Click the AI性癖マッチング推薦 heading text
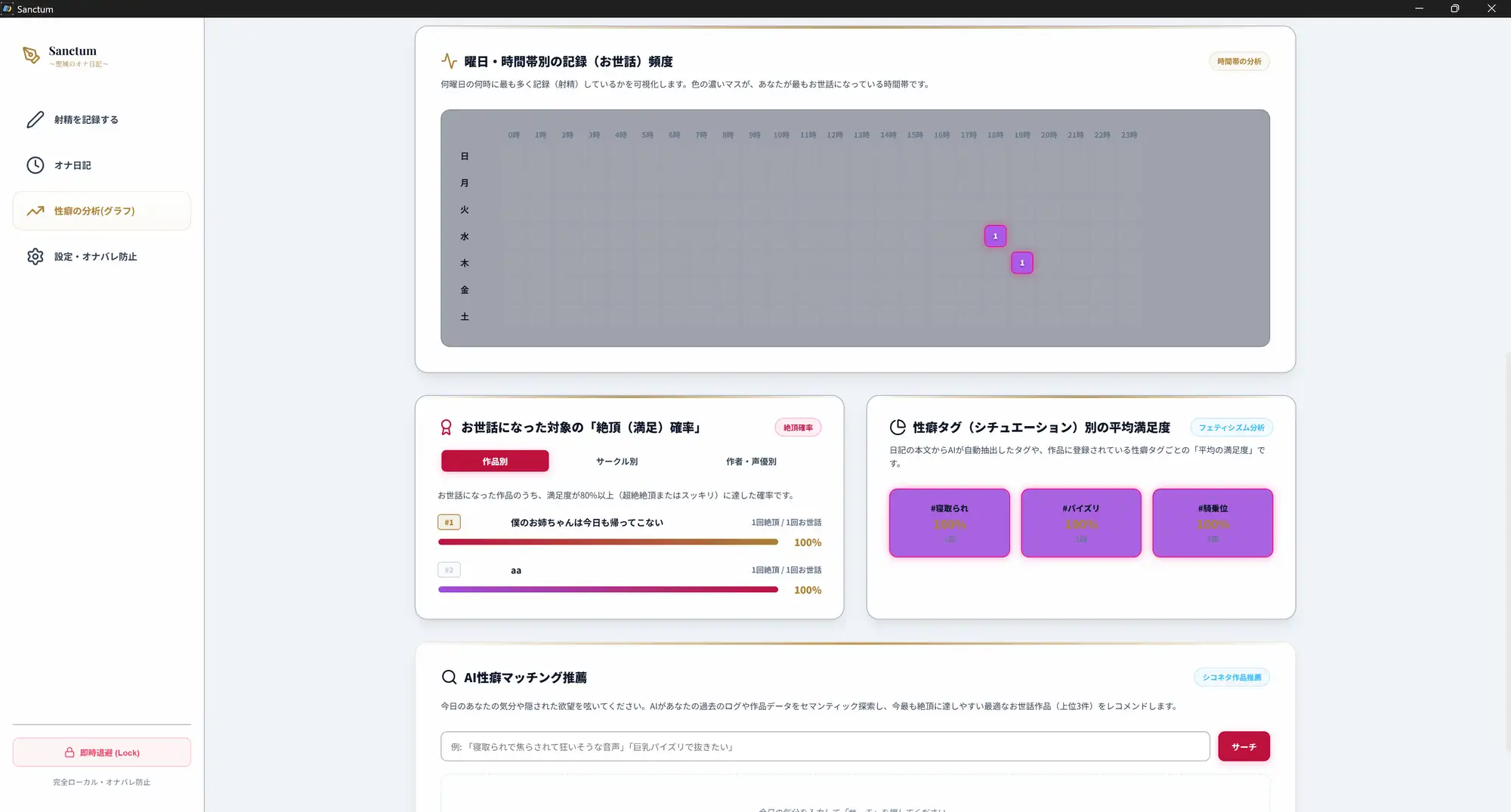The height and width of the screenshot is (812, 1511). pos(525,678)
